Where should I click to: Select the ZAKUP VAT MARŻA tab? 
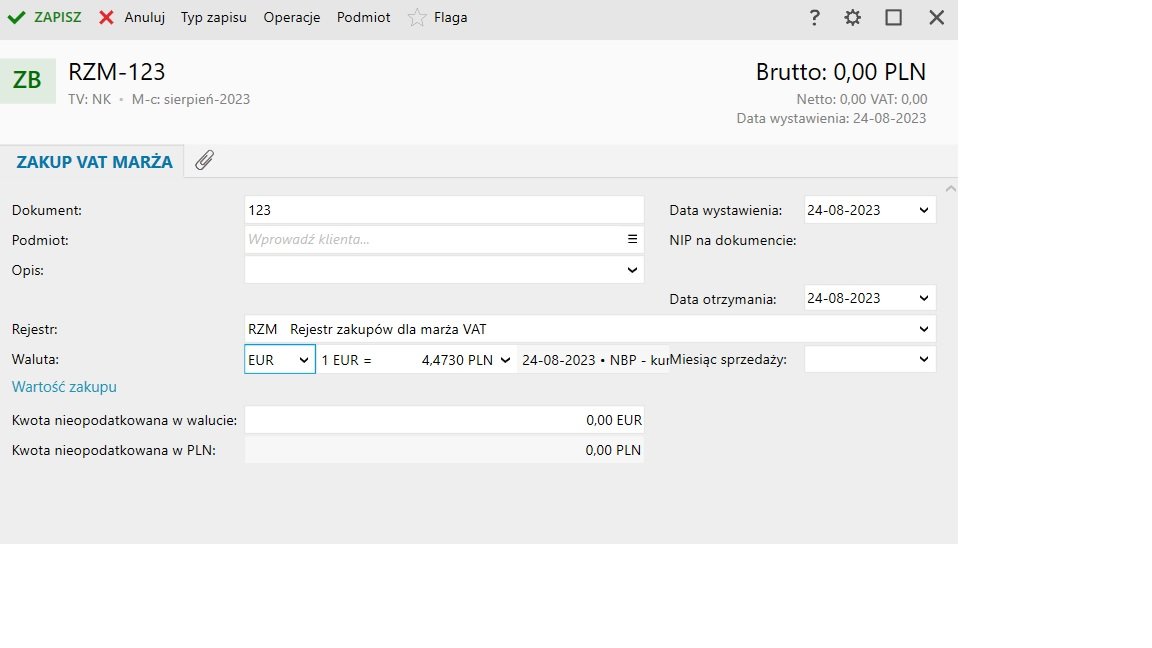coord(94,162)
